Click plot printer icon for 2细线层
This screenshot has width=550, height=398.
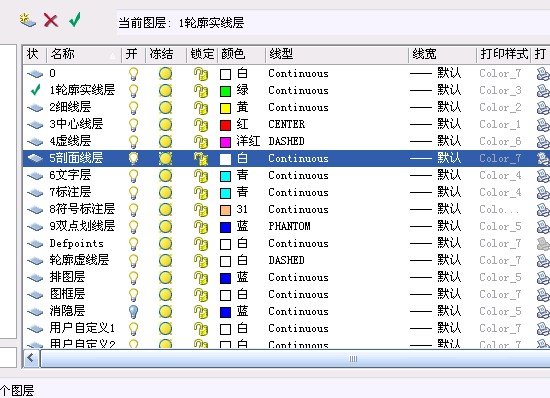pyautogui.click(x=543, y=108)
